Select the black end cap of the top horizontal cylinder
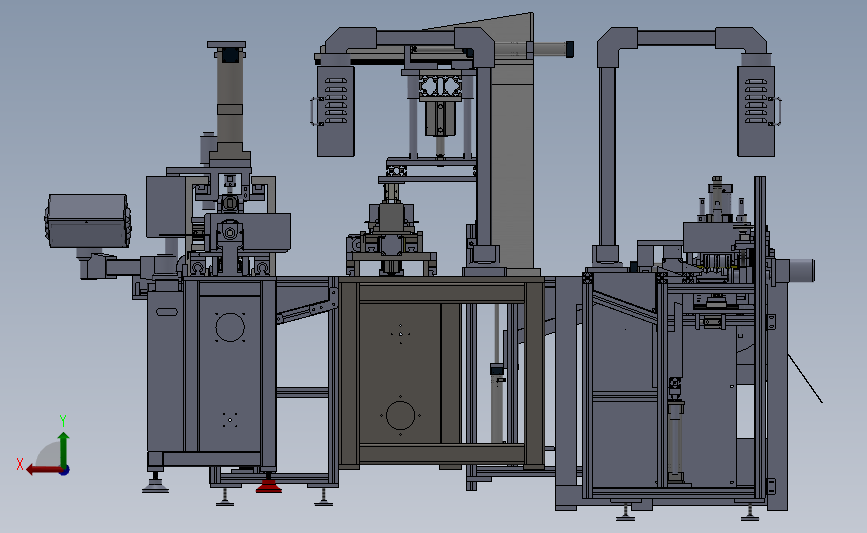The height and width of the screenshot is (533, 867). (570, 49)
